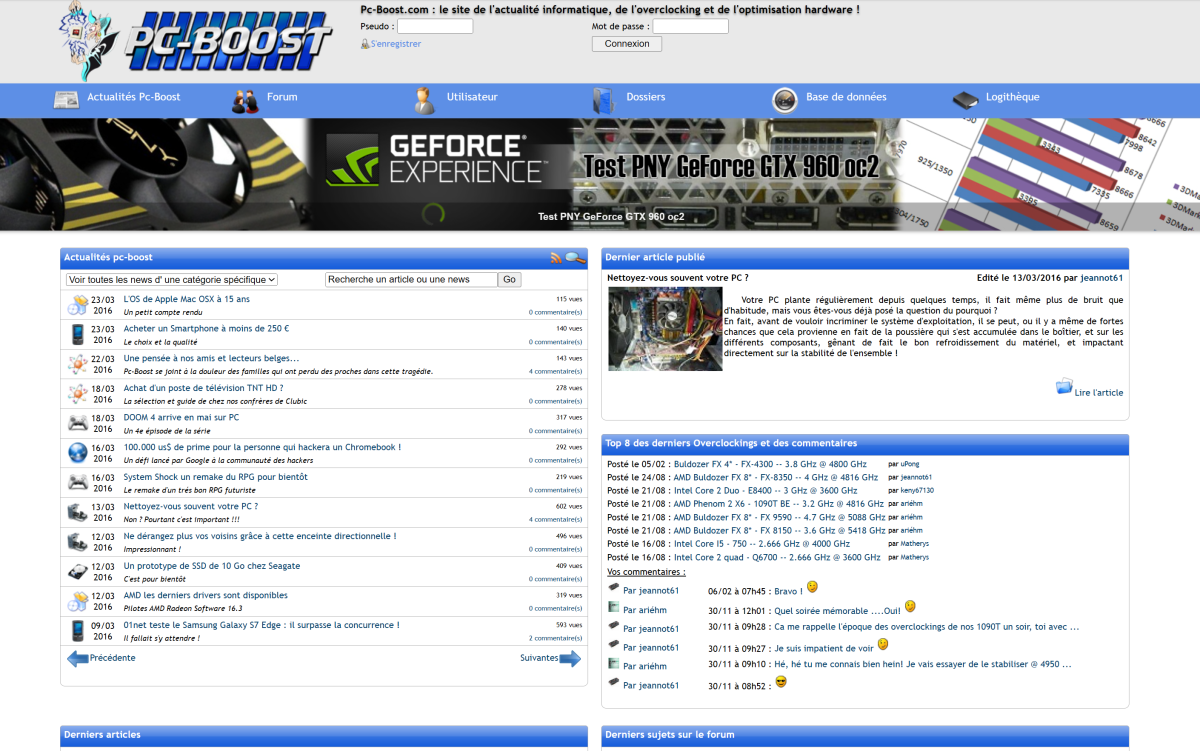
Task: Open the PC interior article thumbnail
Action: click(x=665, y=329)
